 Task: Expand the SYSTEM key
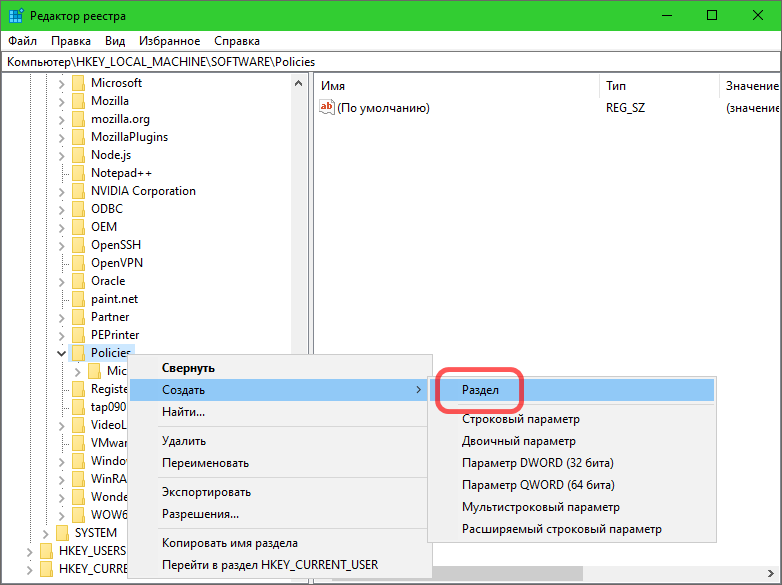pyautogui.click(x=46, y=533)
